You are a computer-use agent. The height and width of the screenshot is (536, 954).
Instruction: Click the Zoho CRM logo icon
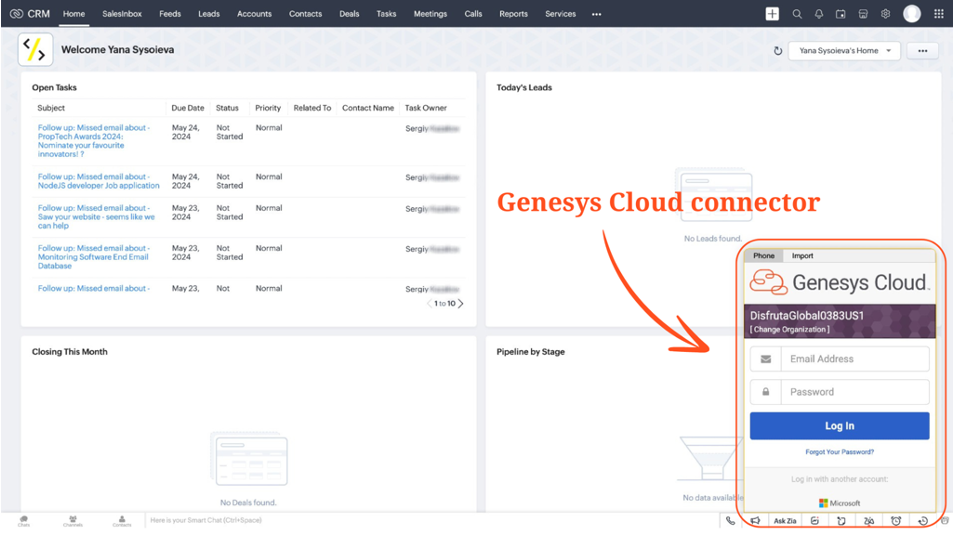click(x=16, y=13)
